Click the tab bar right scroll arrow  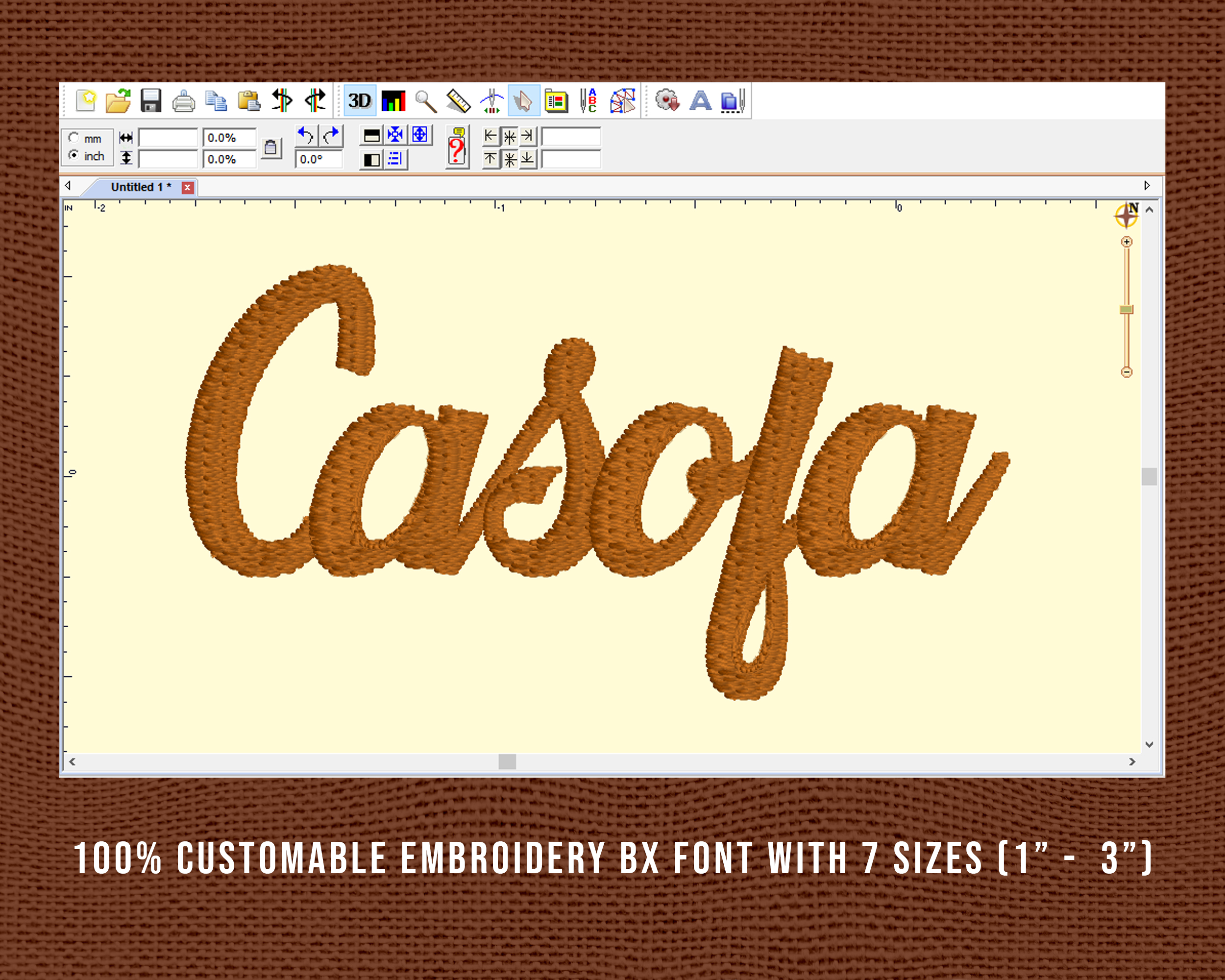pyautogui.click(x=1148, y=186)
